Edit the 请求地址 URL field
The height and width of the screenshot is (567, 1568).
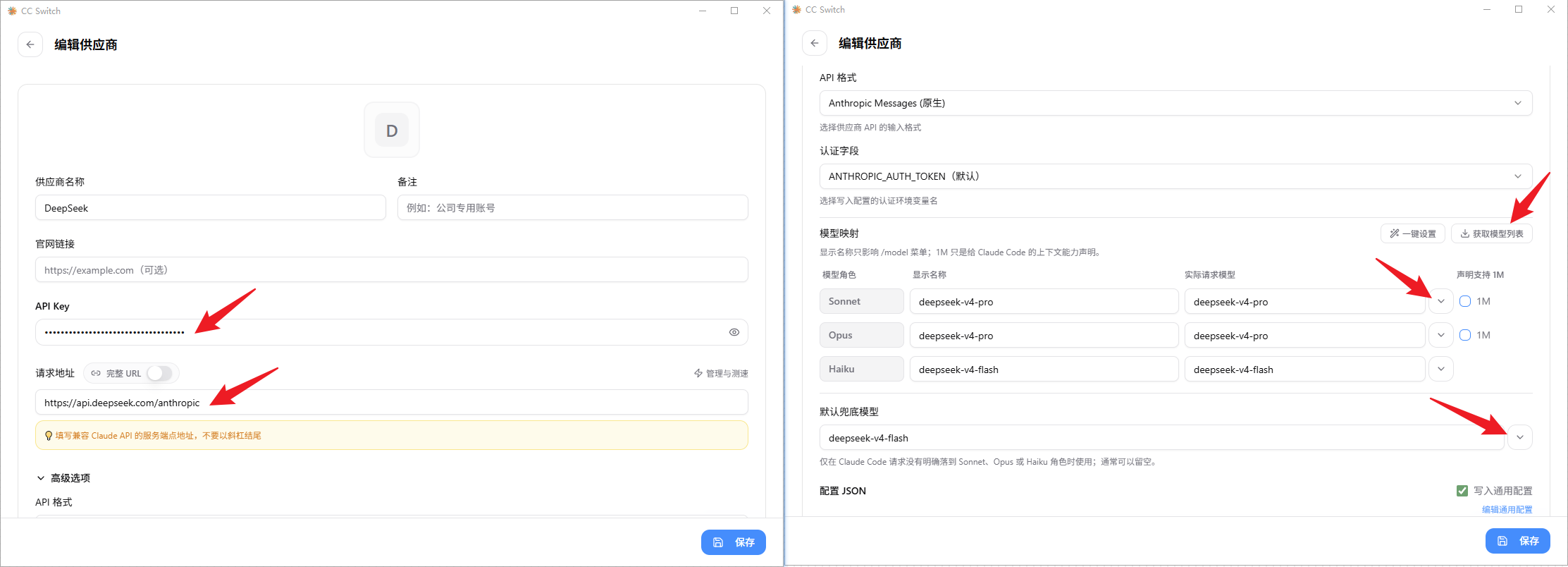392,403
